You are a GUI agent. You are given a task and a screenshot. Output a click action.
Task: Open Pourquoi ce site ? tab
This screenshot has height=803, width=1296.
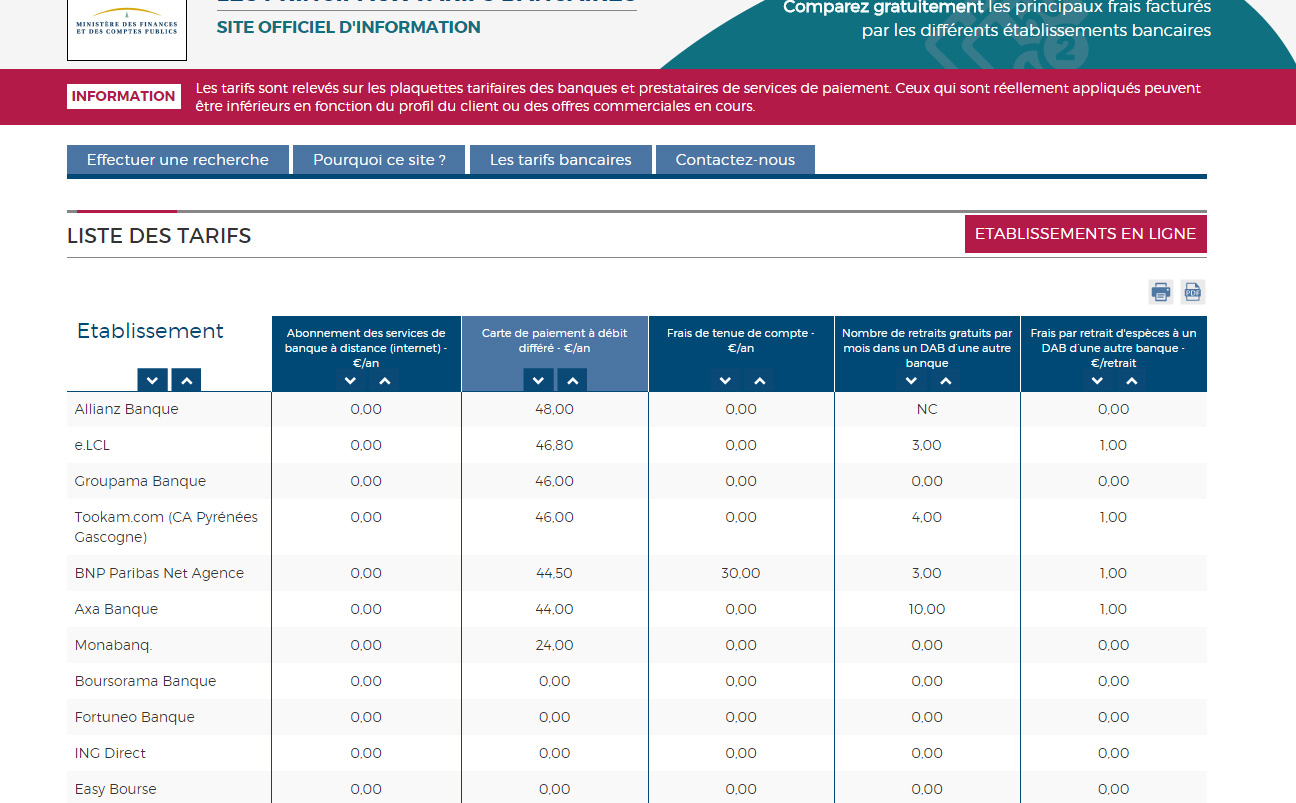pyautogui.click(x=380, y=160)
